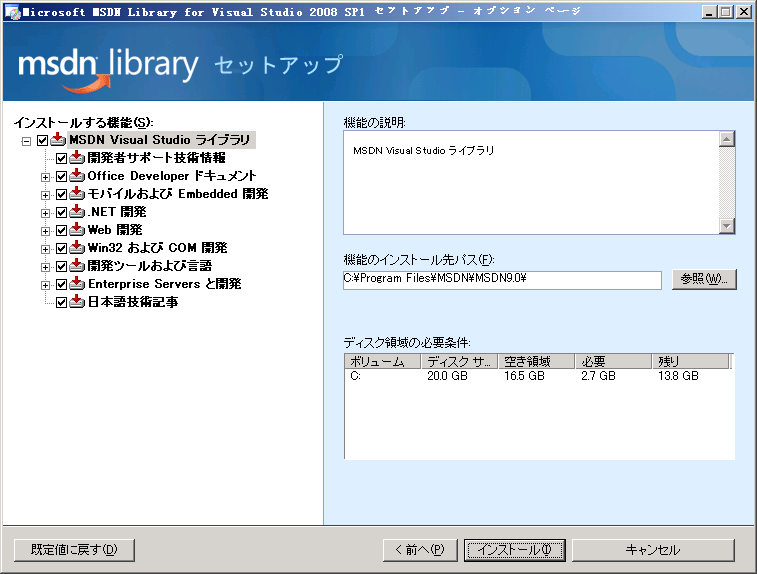Click the キャンセル button
757x574 pixels.
pyautogui.click(x=653, y=550)
